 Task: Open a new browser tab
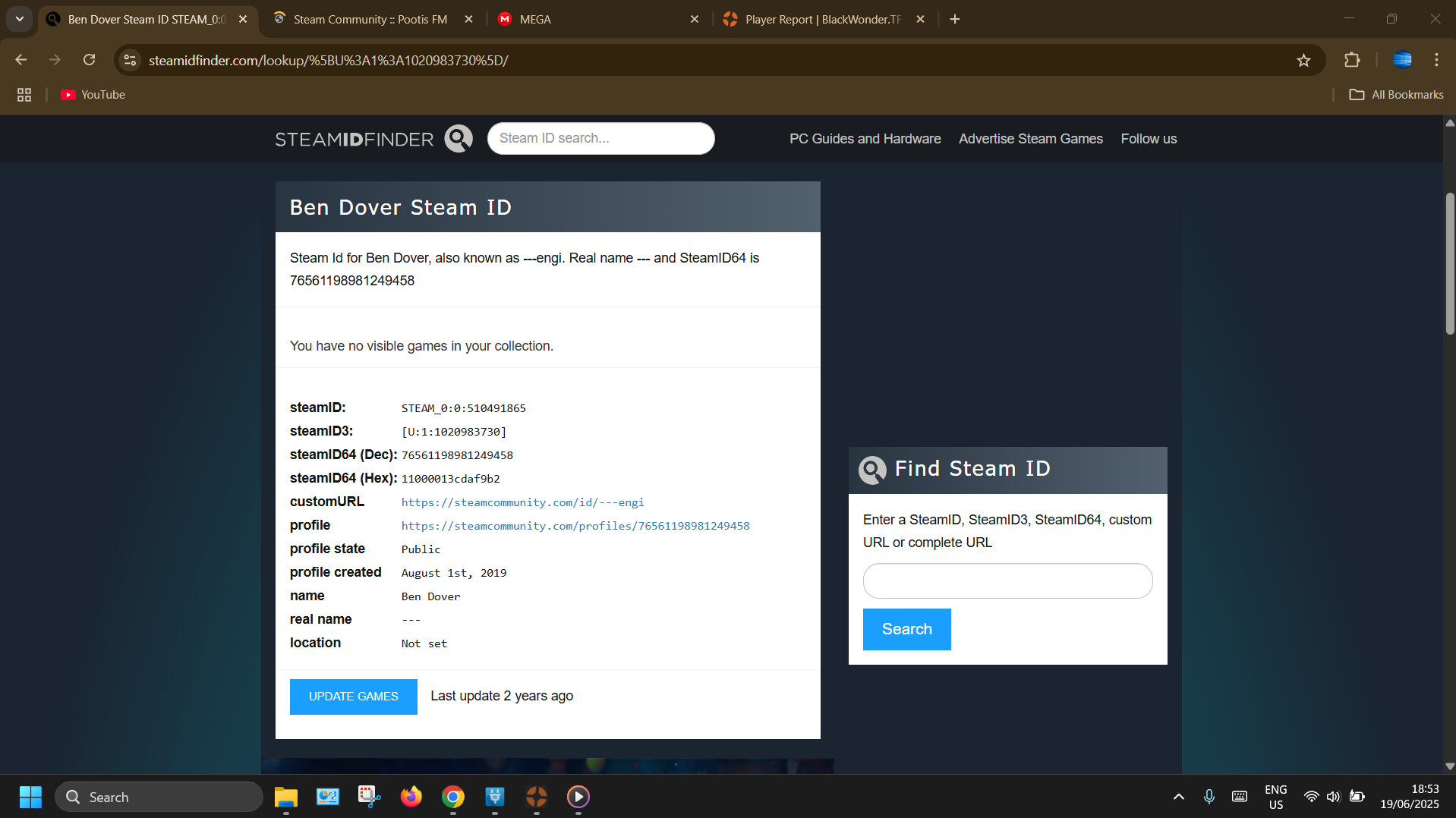(955, 19)
